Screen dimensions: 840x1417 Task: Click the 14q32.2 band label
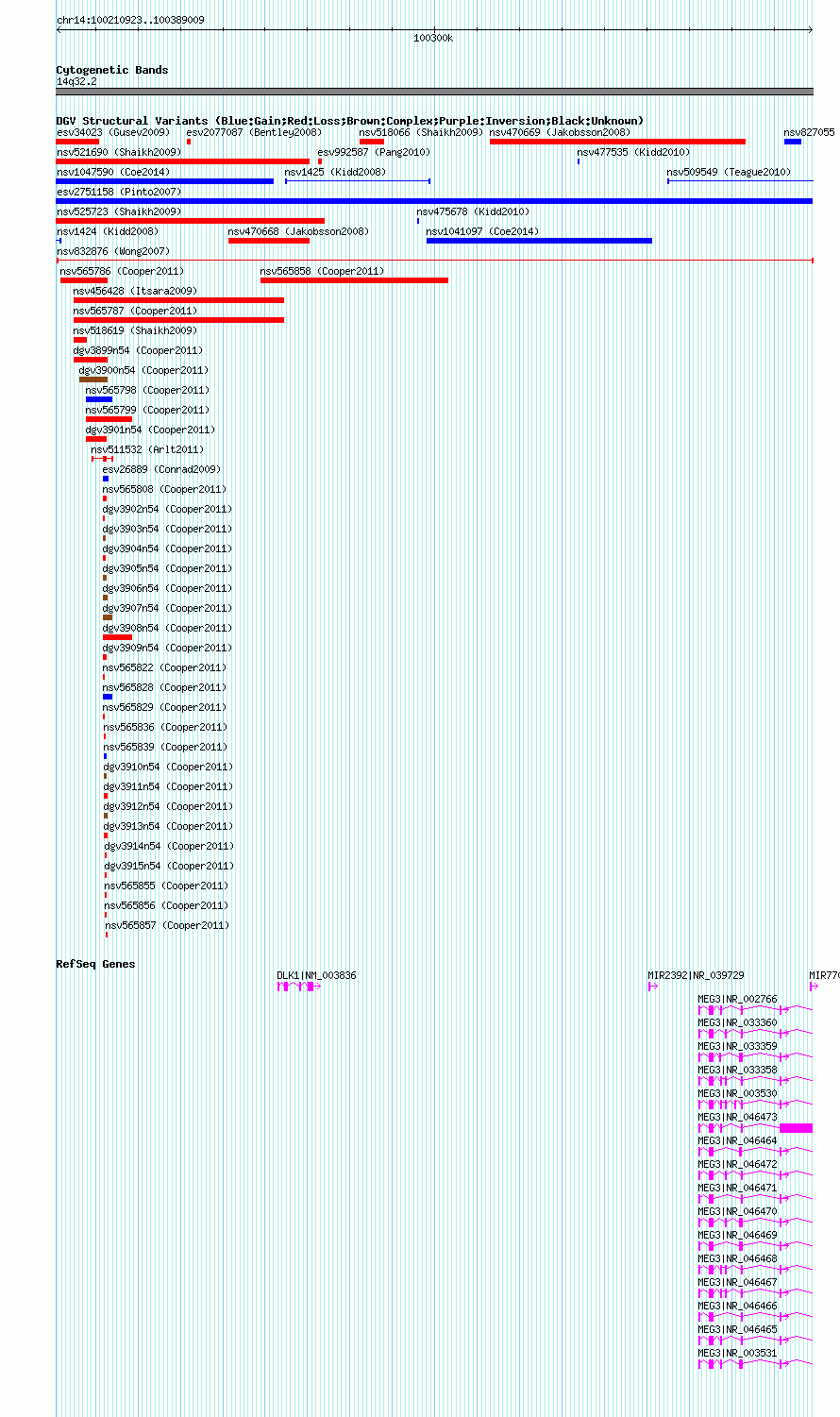76,82
